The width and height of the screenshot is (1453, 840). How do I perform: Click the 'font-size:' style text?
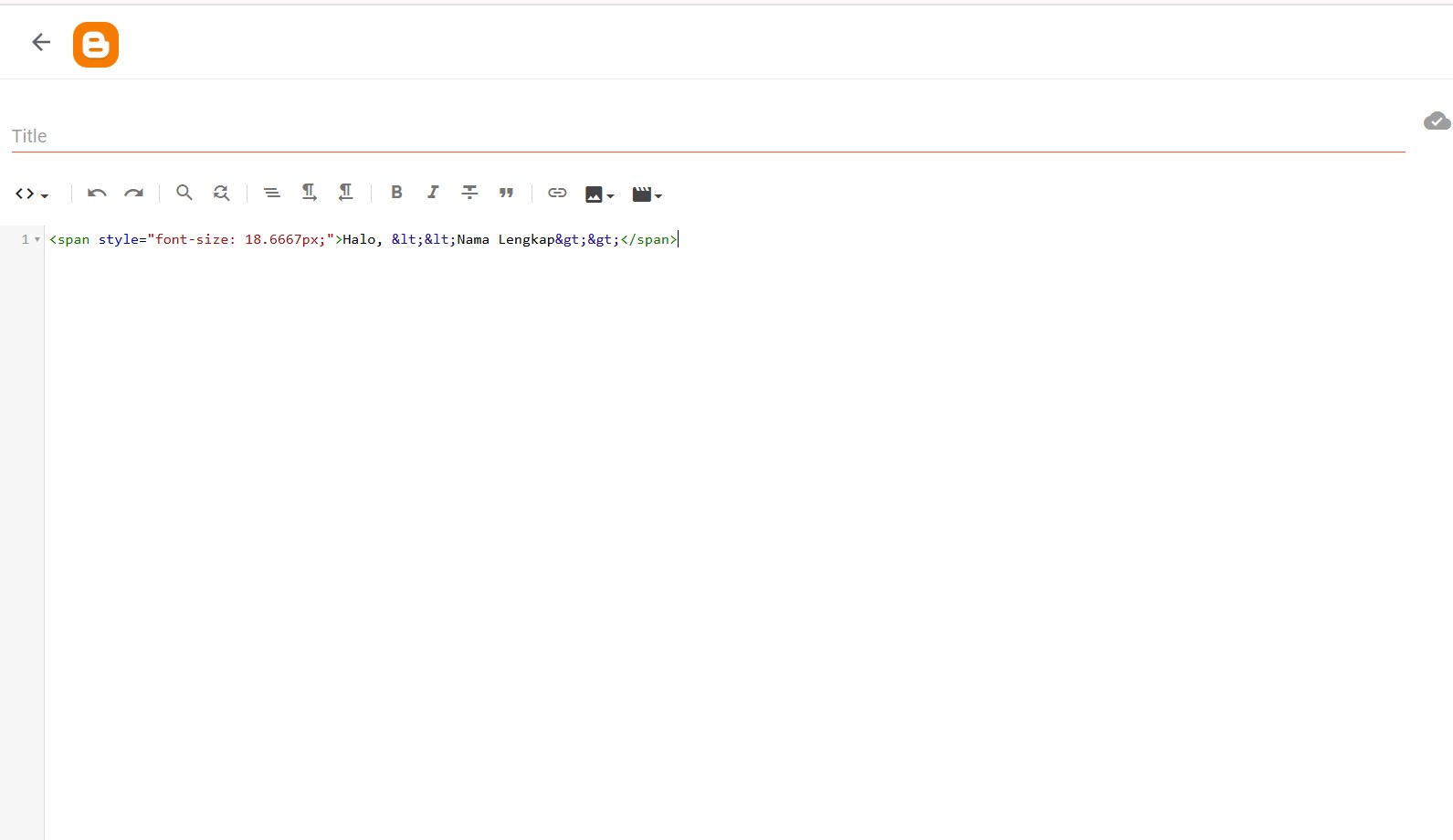tap(195, 239)
